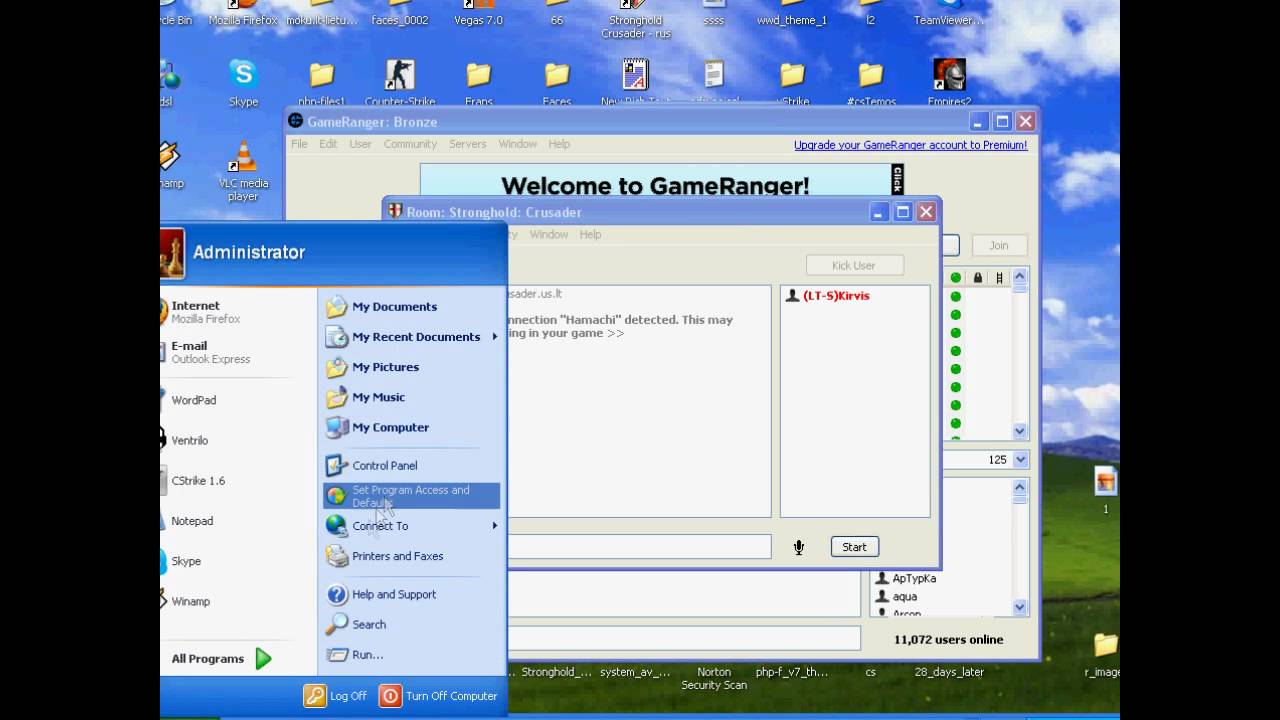Open Empires2 desktop icon

[950, 82]
